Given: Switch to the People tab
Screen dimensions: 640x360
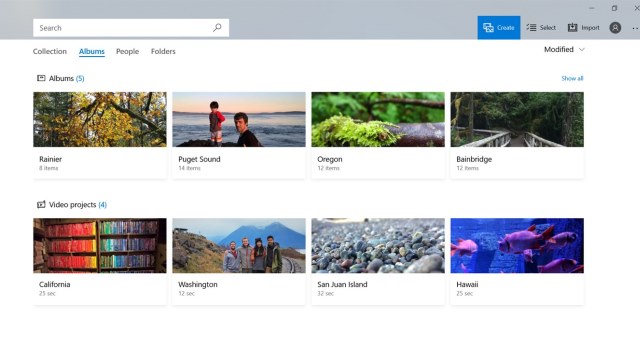Looking at the screenshot, I should click(127, 51).
